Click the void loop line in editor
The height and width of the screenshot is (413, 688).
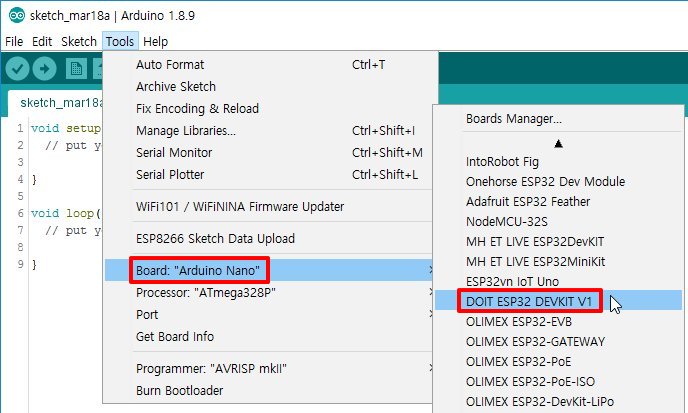click(x=66, y=214)
